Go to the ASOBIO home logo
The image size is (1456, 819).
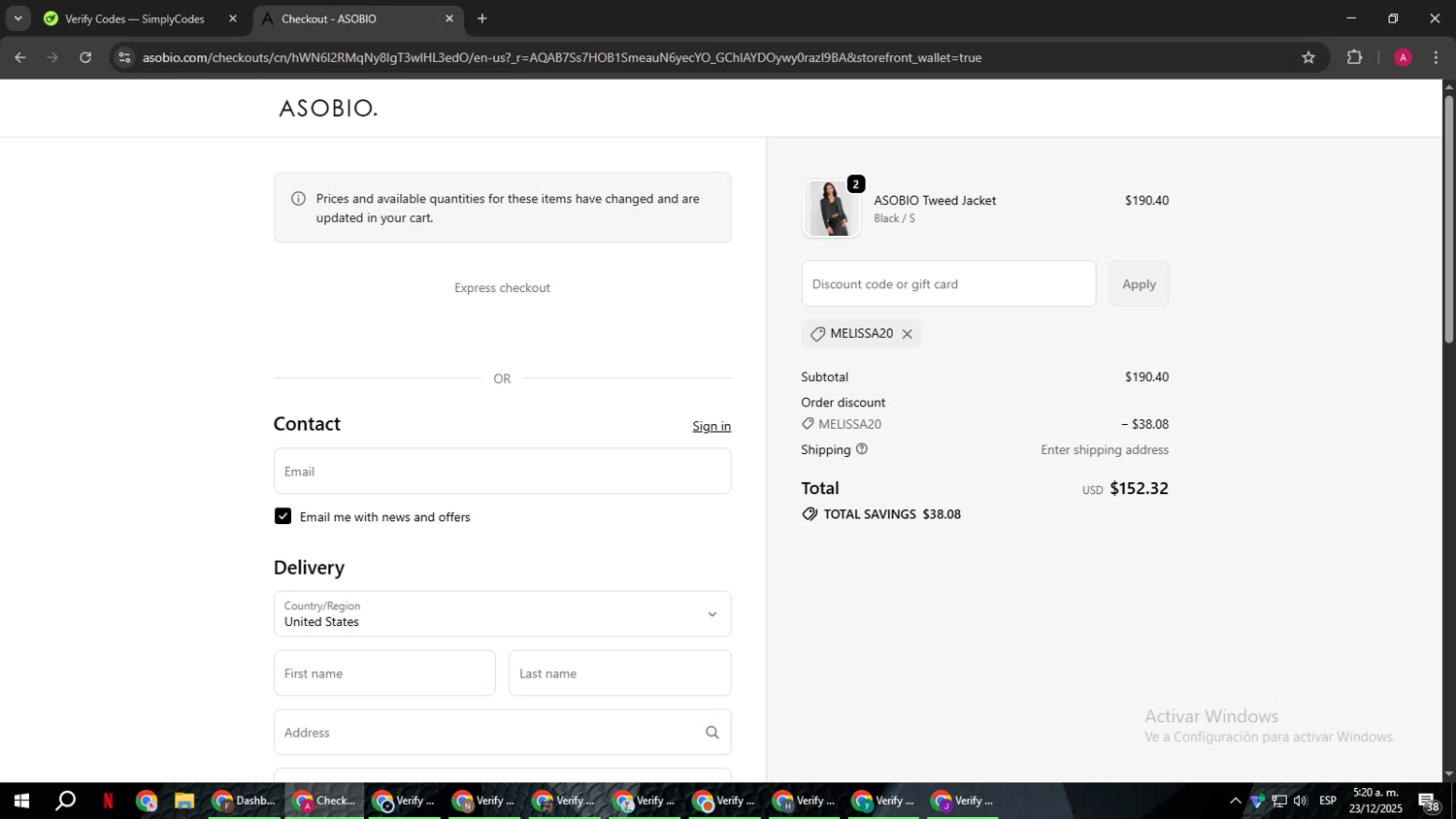click(x=328, y=109)
